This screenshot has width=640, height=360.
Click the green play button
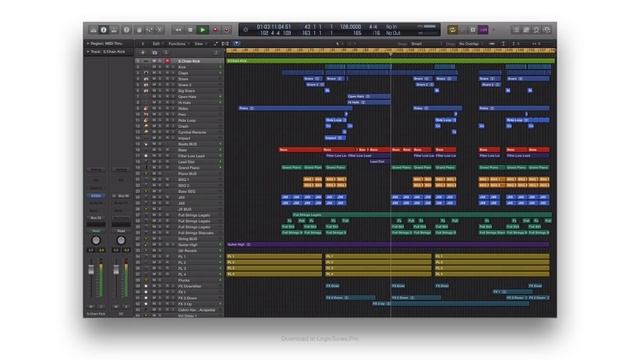pos(202,30)
